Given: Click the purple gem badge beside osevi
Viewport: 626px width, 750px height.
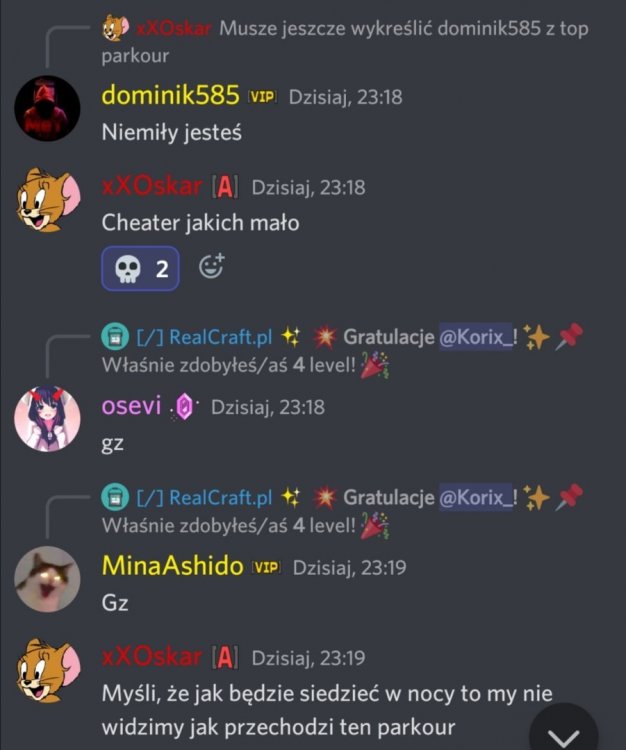Looking at the screenshot, I should [185, 408].
